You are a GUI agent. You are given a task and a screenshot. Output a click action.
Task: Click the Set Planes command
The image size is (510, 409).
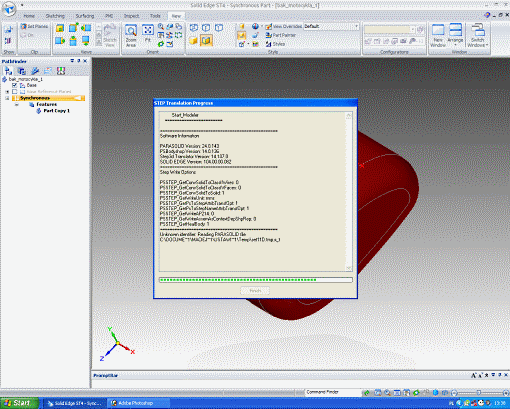pyautogui.click(x=34, y=26)
